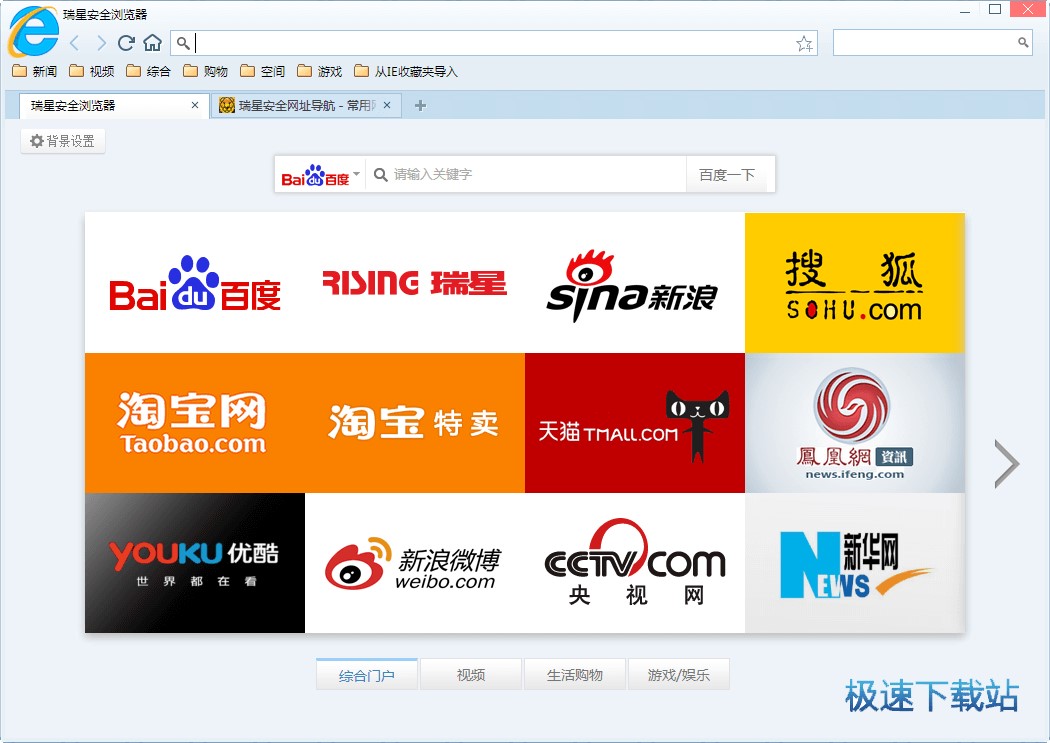Viewport: 1050px width, 743px height.
Task: Open the 综合 bookmark folder
Action: 149,71
